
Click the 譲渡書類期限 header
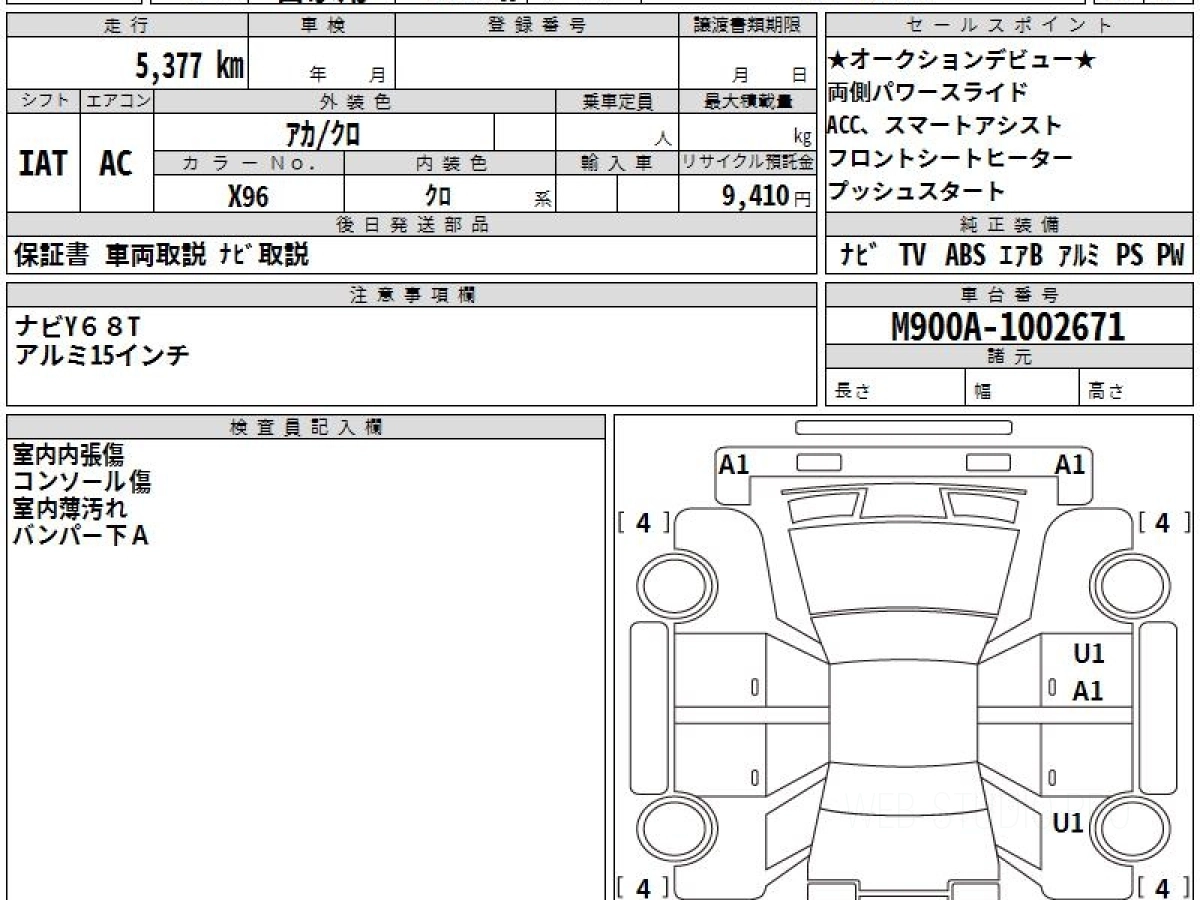[747, 26]
